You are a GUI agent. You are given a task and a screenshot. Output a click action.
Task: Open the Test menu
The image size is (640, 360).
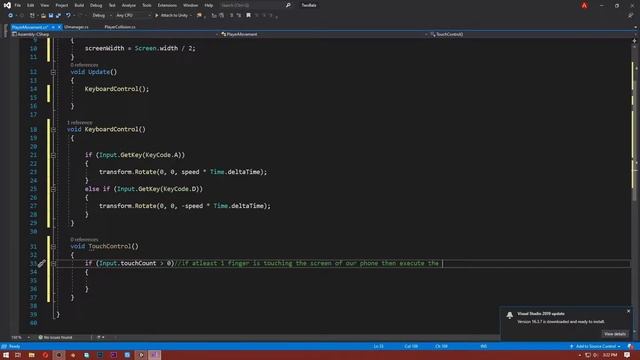[x=112, y=5]
